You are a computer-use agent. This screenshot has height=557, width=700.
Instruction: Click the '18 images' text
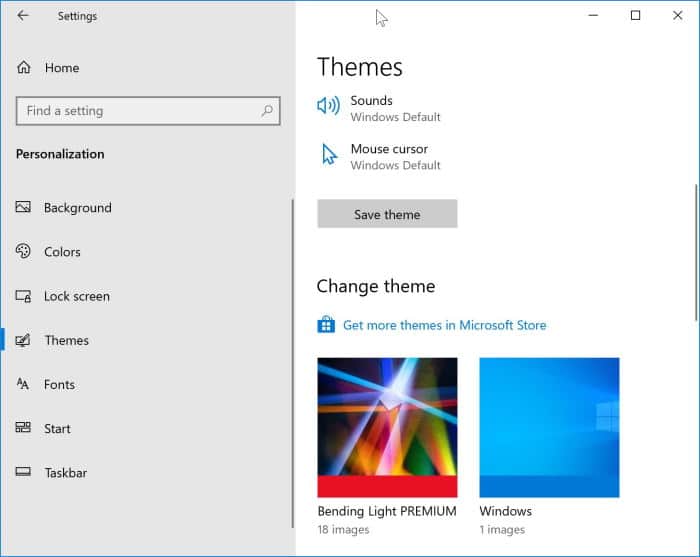343,530
